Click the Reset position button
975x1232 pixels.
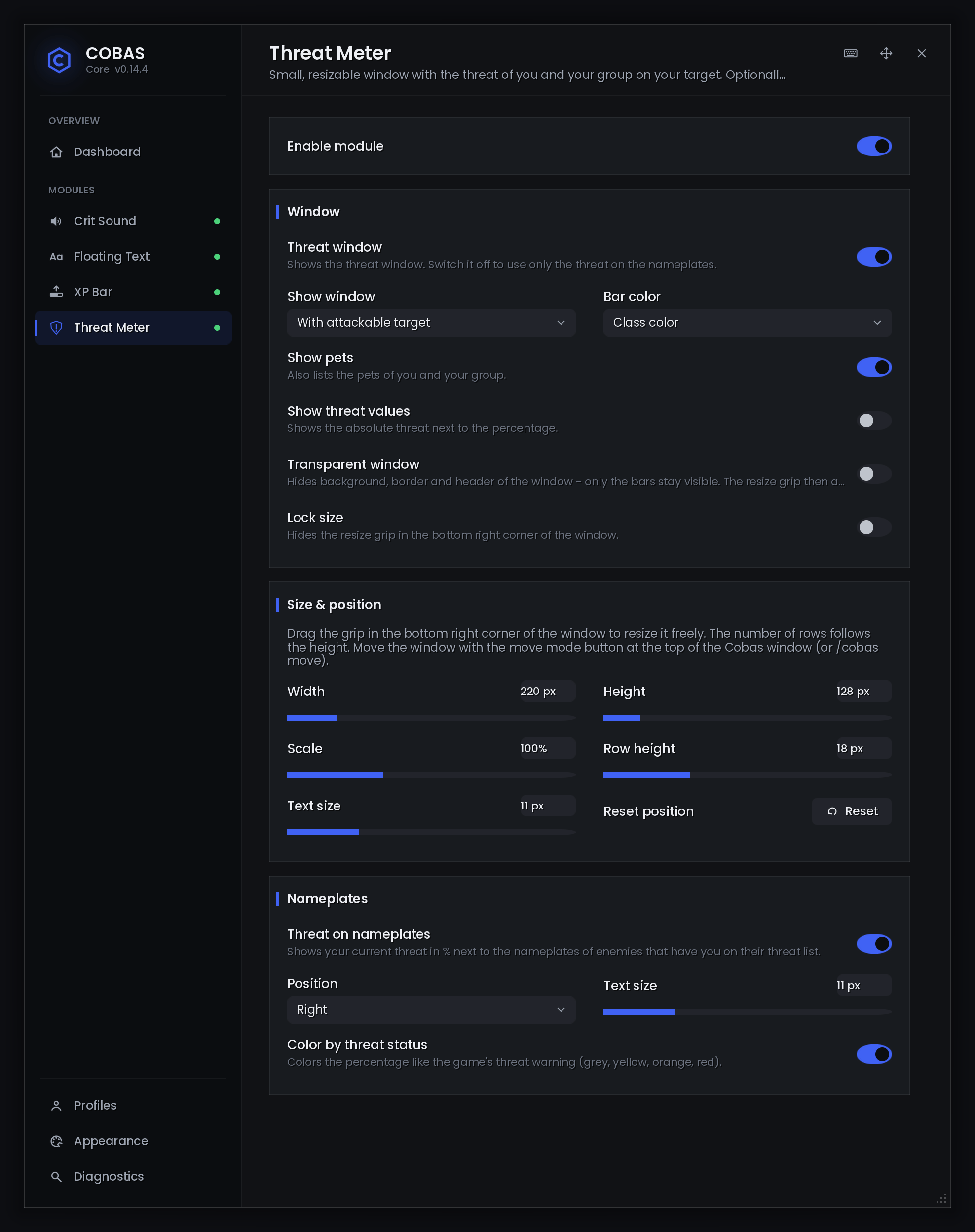[852, 811]
